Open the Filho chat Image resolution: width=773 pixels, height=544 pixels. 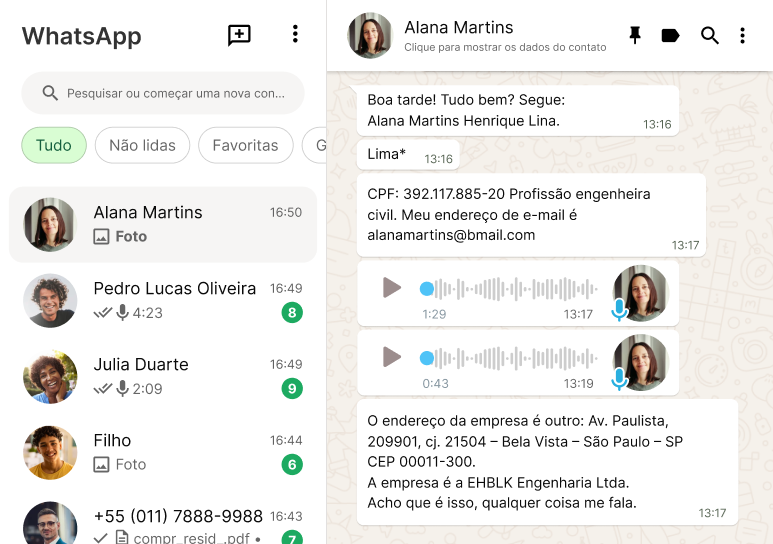tap(163, 452)
